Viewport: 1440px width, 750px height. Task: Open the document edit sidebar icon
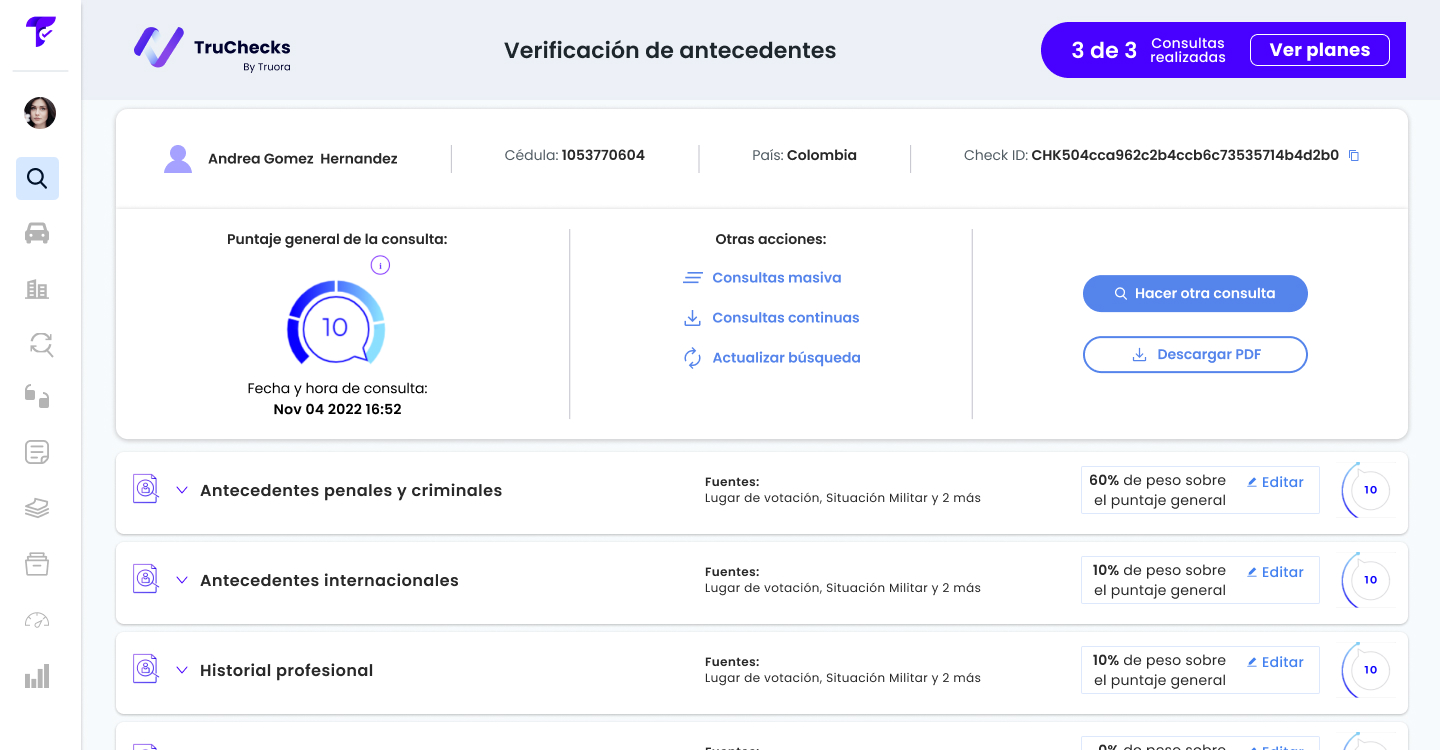coord(37,452)
